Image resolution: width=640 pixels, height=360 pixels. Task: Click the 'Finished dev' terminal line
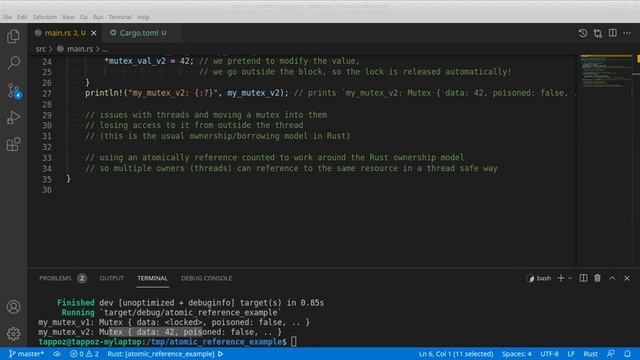tap(190, 302)
